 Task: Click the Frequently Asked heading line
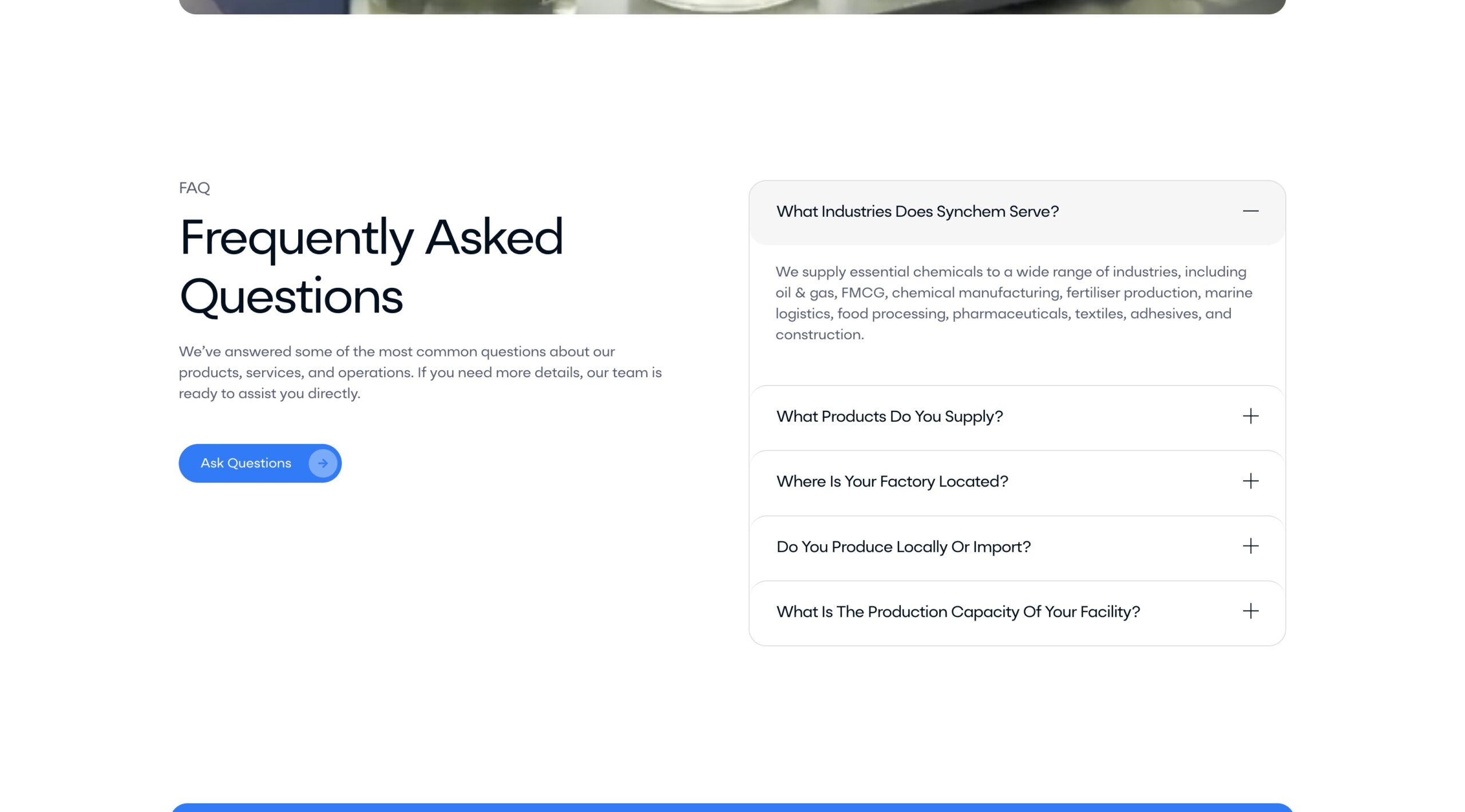pyautogui.click(x=371, y=237)
